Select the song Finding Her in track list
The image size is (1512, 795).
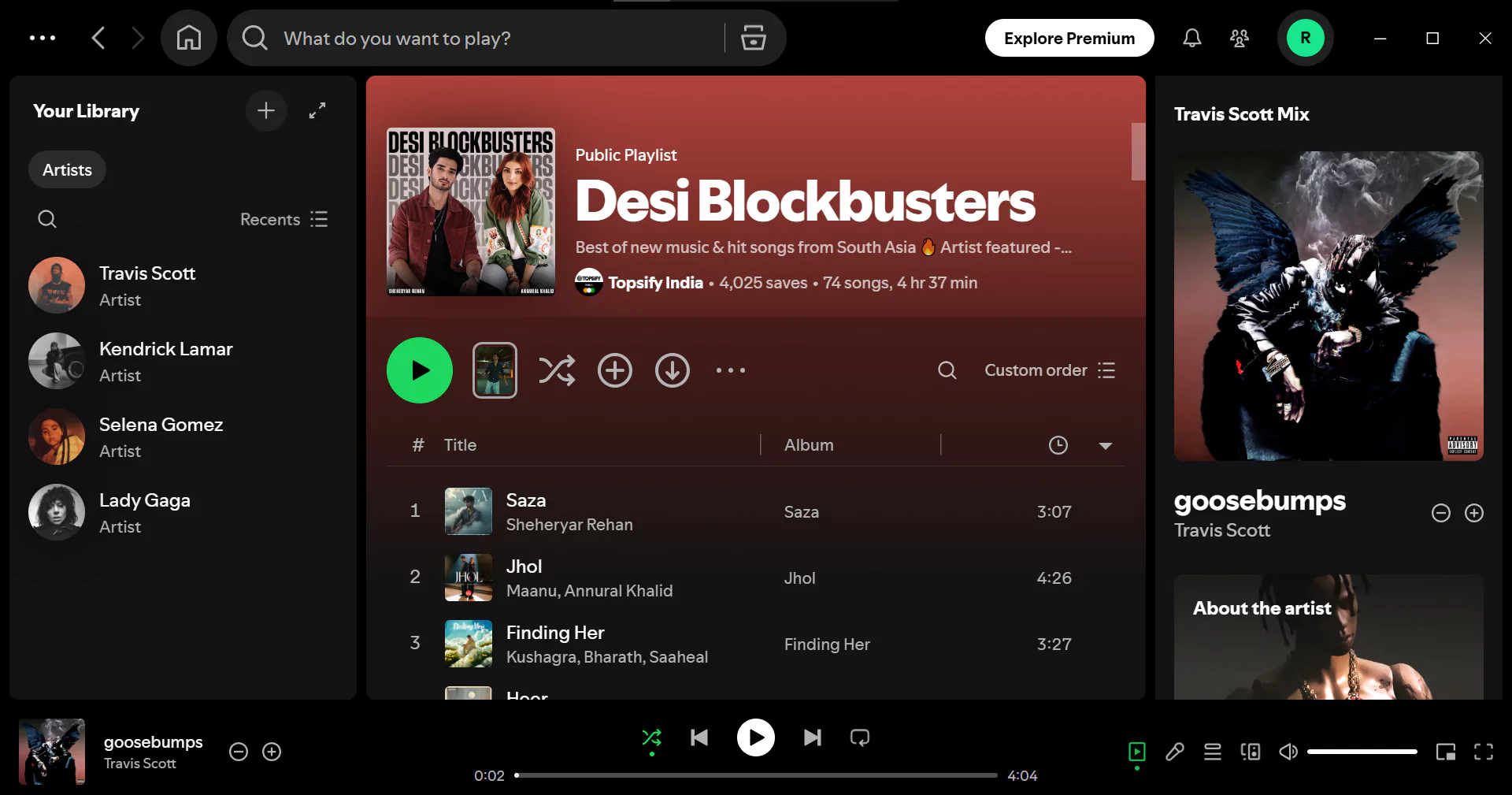[555, 633]
